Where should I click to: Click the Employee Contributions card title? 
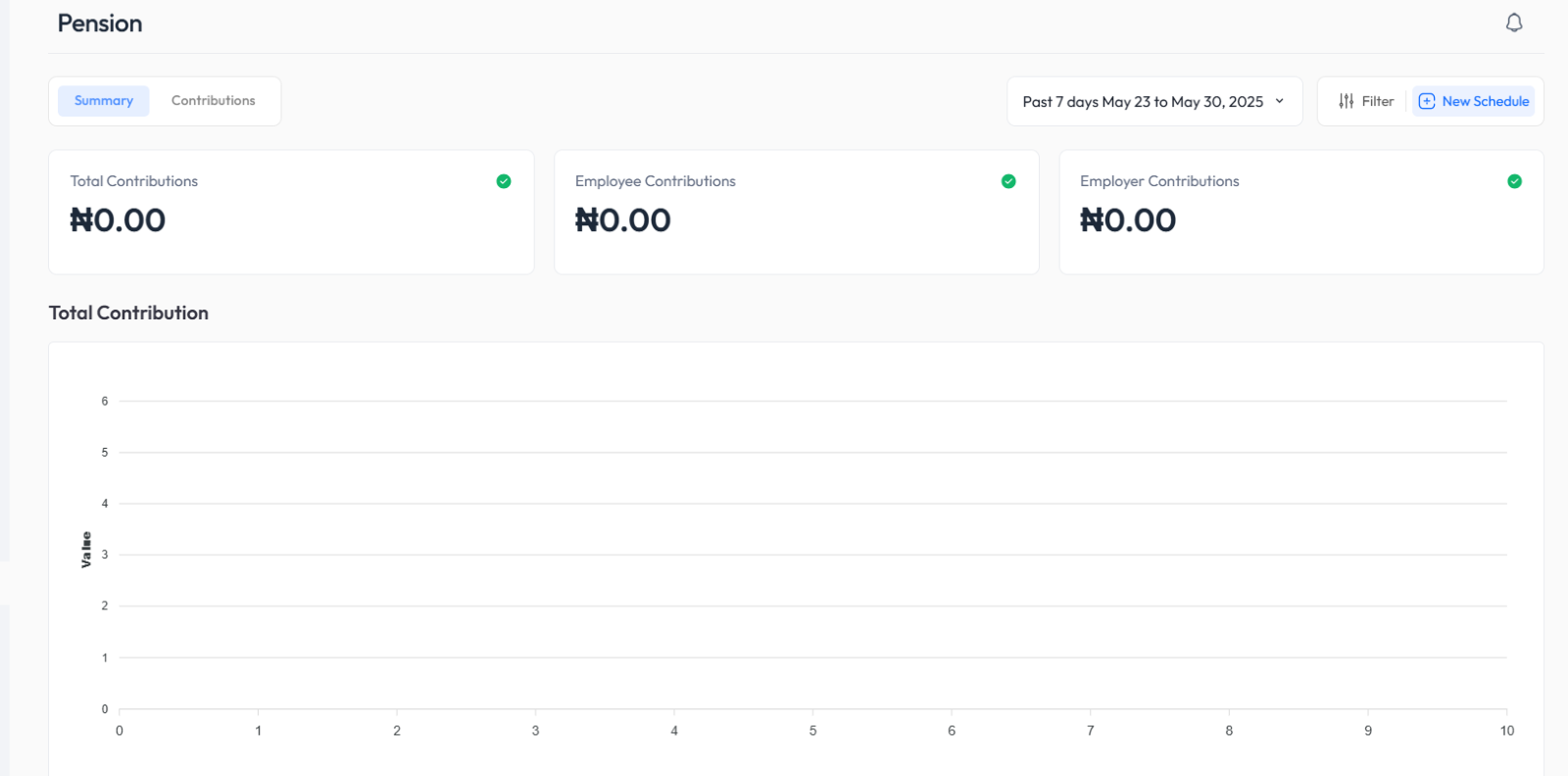655,181
